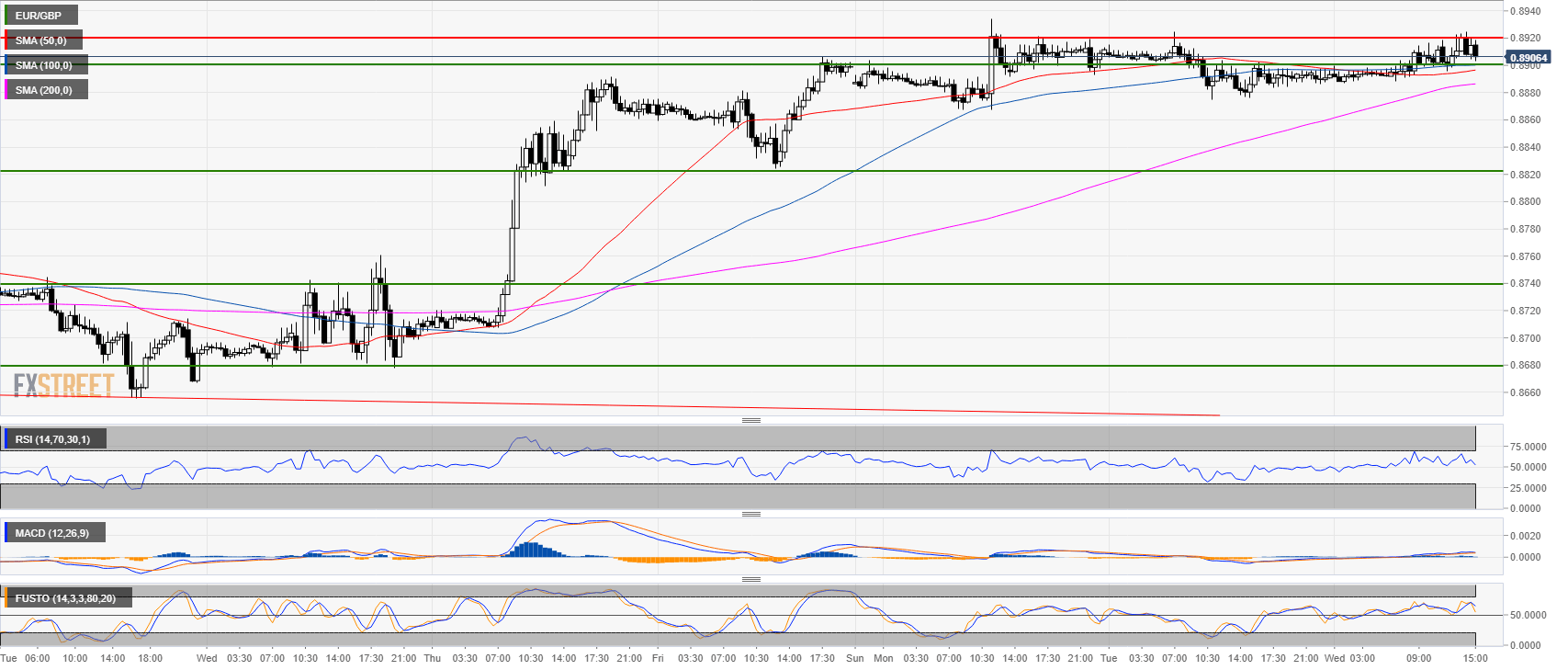Click the EUR/GBP symbol label
This screenshot has height=670, width=1568.
[x=39, y=16]
